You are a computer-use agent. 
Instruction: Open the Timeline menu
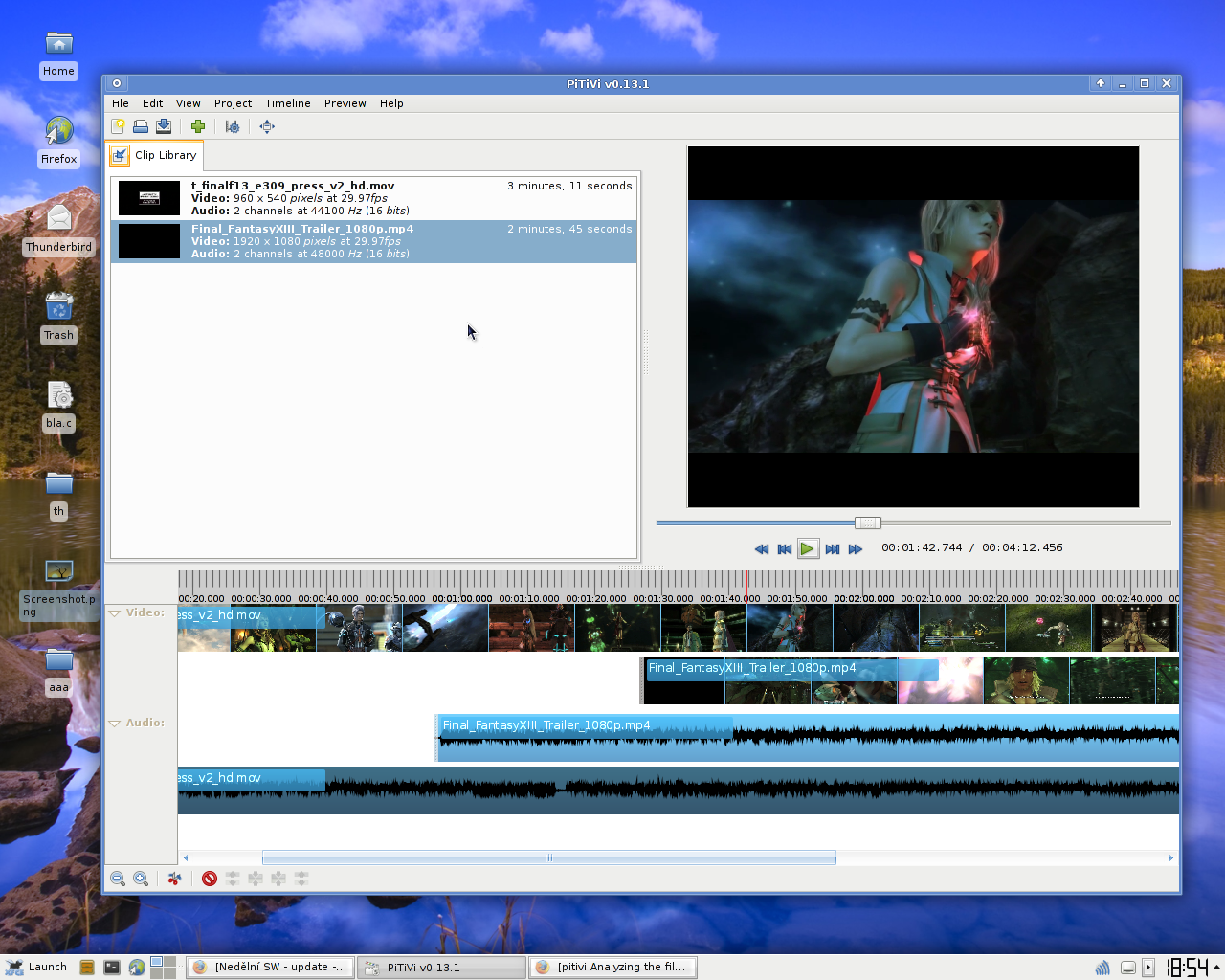click(288, 103)
